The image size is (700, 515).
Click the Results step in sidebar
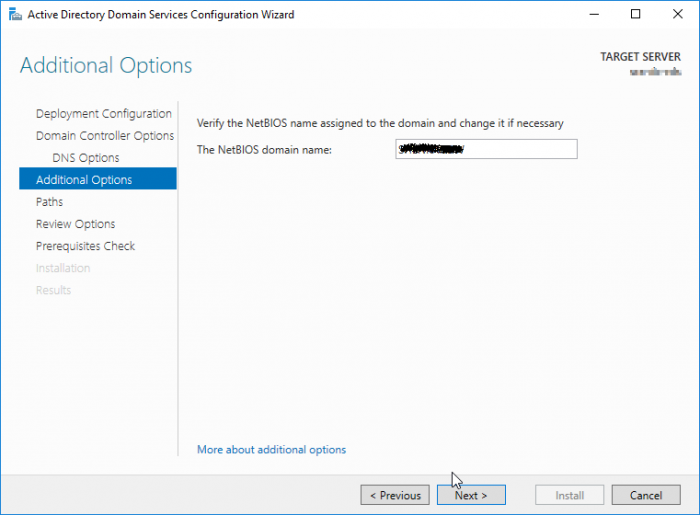[54, 290]
